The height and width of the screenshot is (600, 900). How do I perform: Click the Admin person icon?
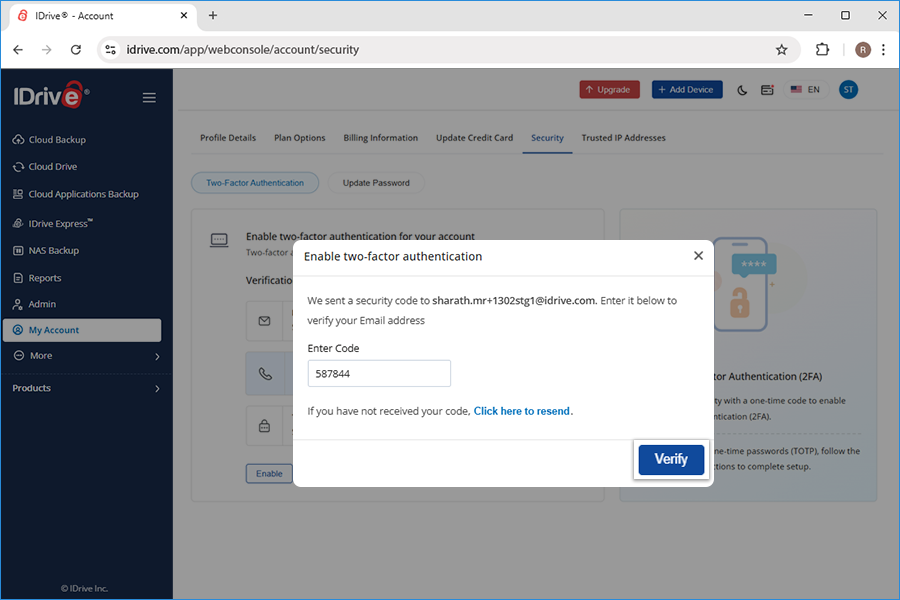coord(18,304)
